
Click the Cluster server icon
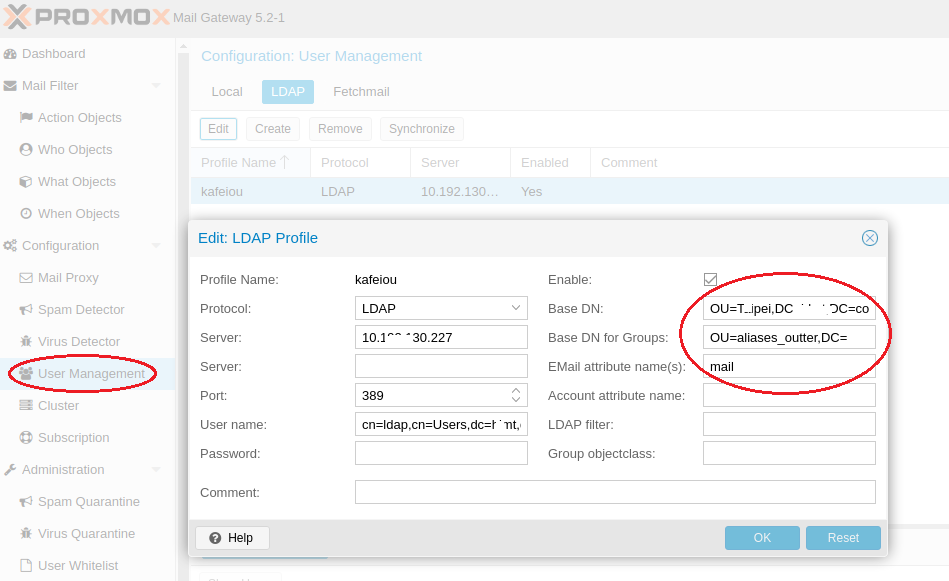tap(26, 405)
